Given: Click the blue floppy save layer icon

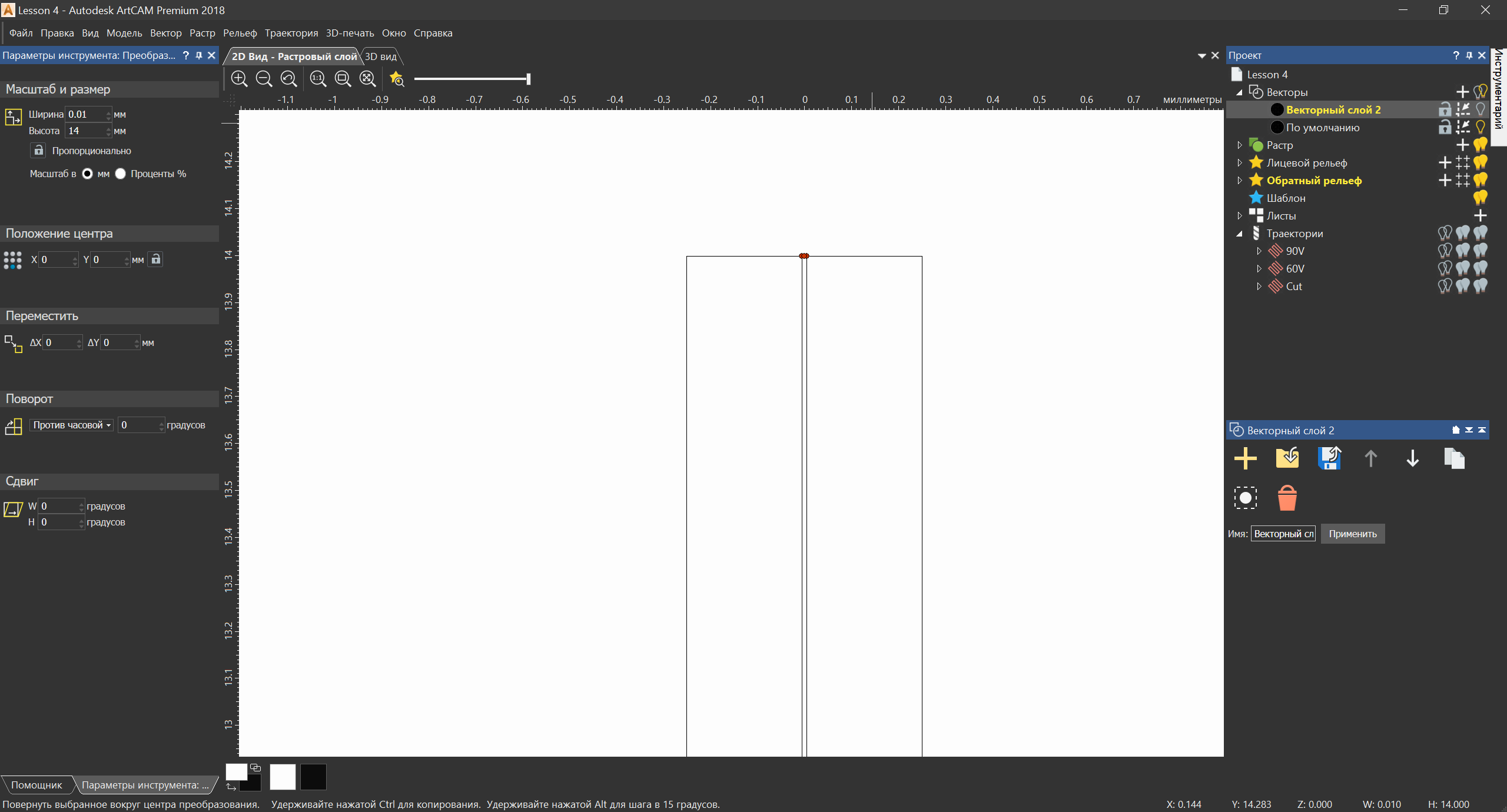Looking at the screenshot, I should [1329, 458].
